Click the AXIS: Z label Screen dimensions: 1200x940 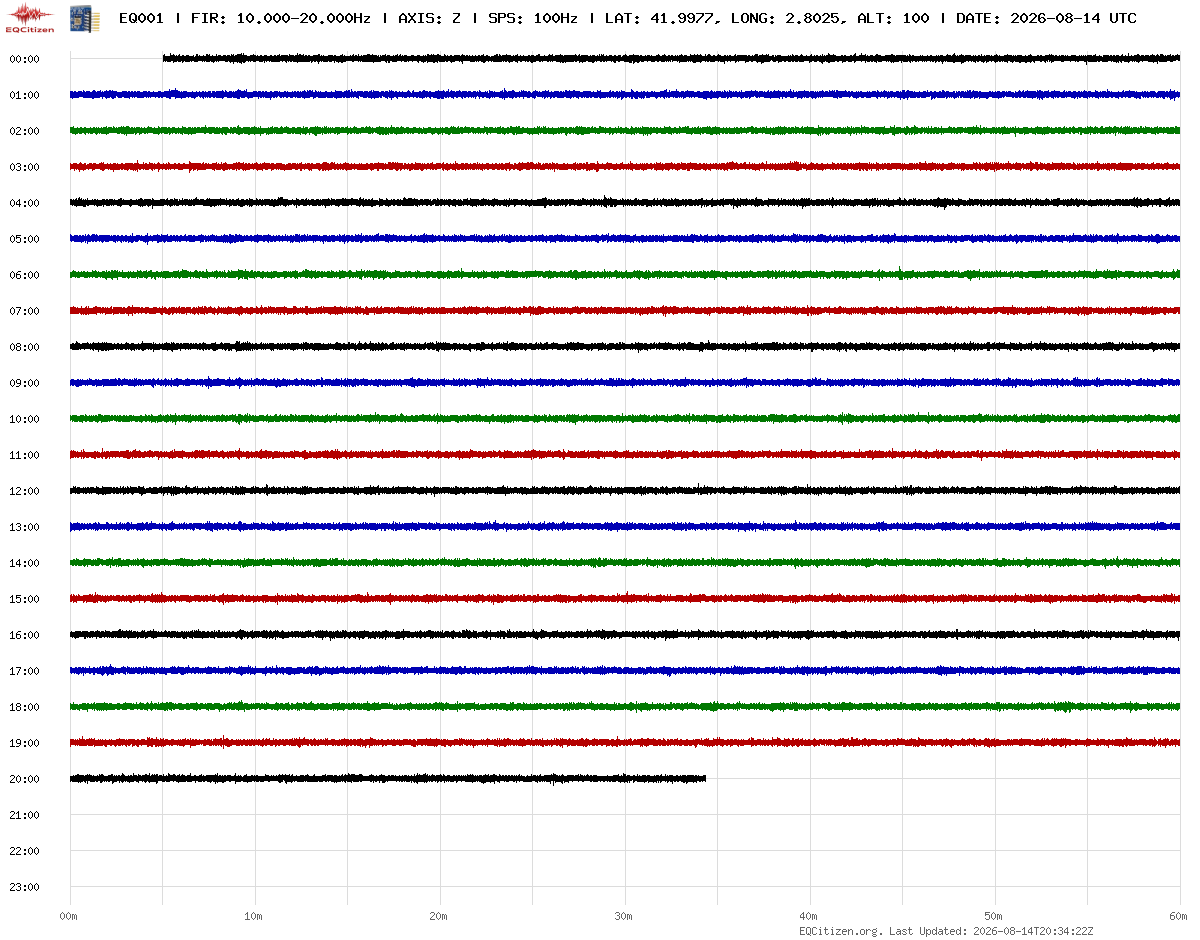(429, 18)
